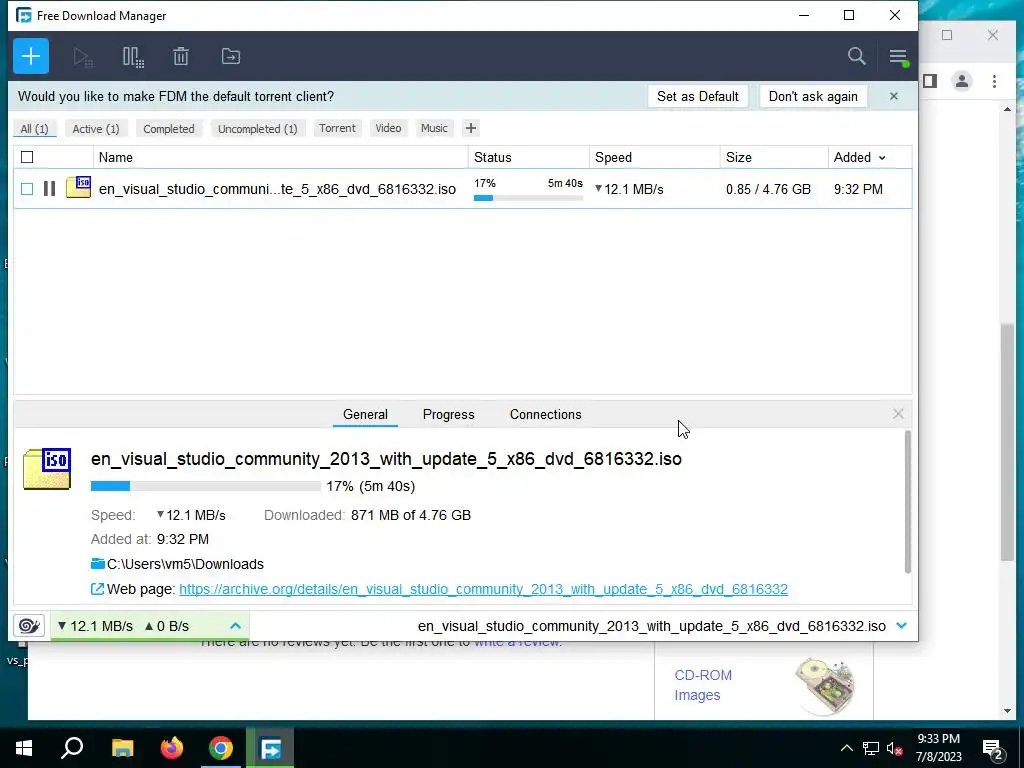Pause selected downloads in toolbar

(x=133, y=57)
